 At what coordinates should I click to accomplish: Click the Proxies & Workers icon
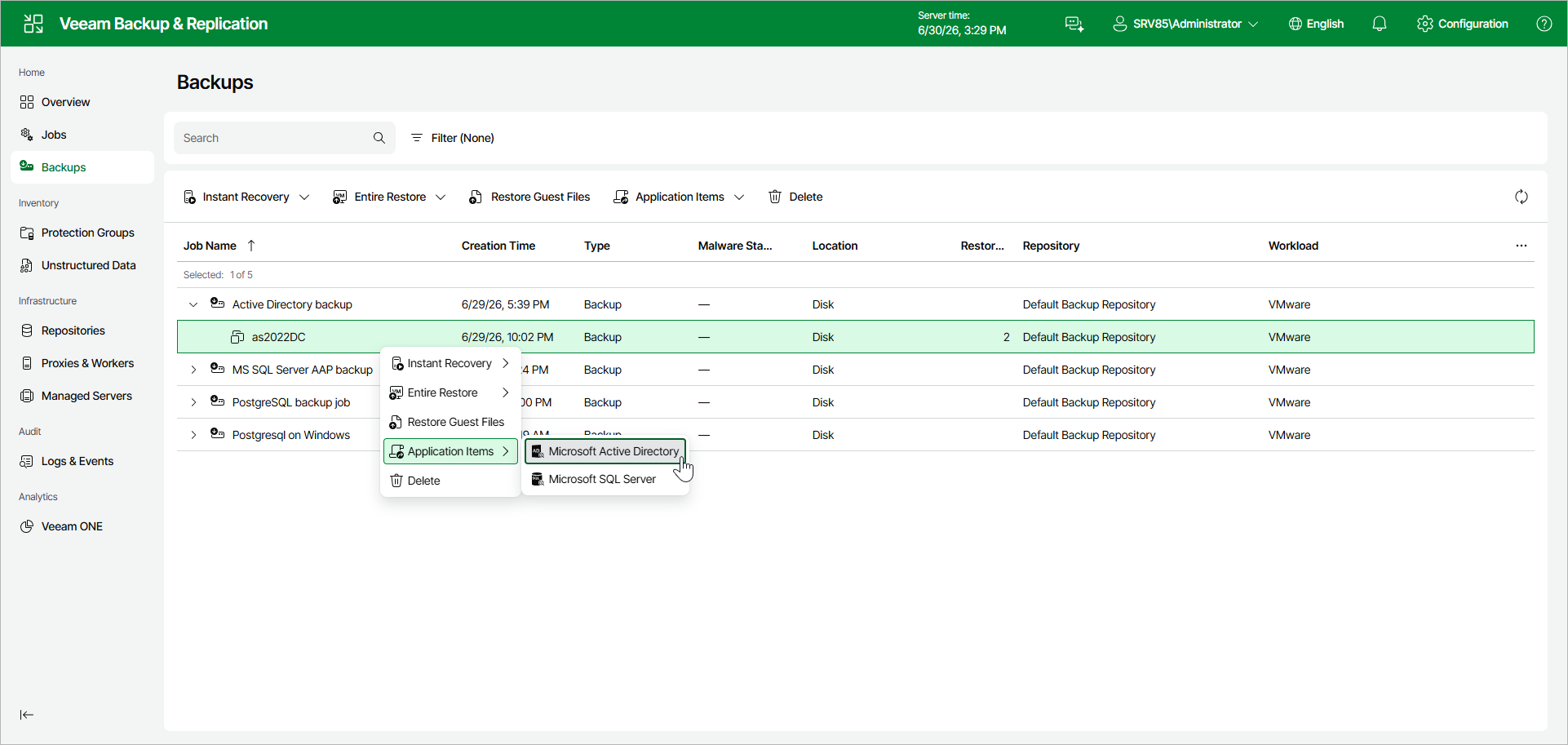(x=27, y=363)
